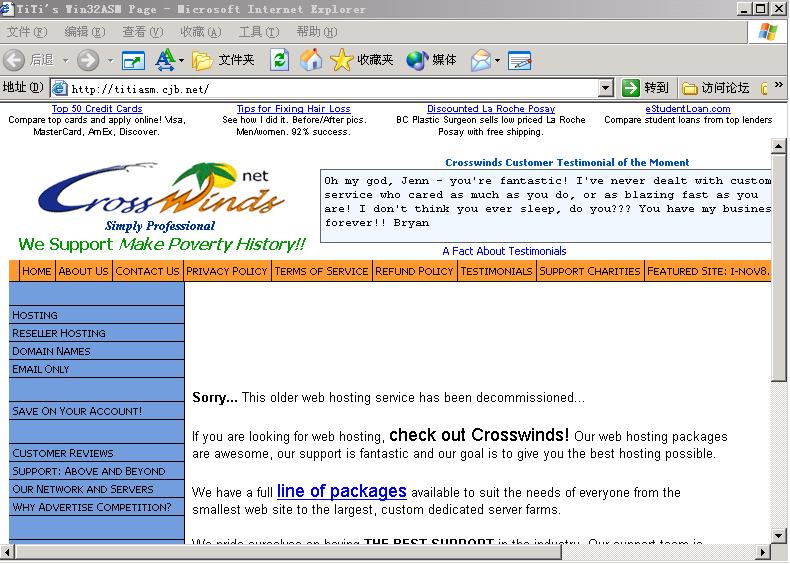
Task: Open the Favorites star button
Action: click(x=362, y=60)
